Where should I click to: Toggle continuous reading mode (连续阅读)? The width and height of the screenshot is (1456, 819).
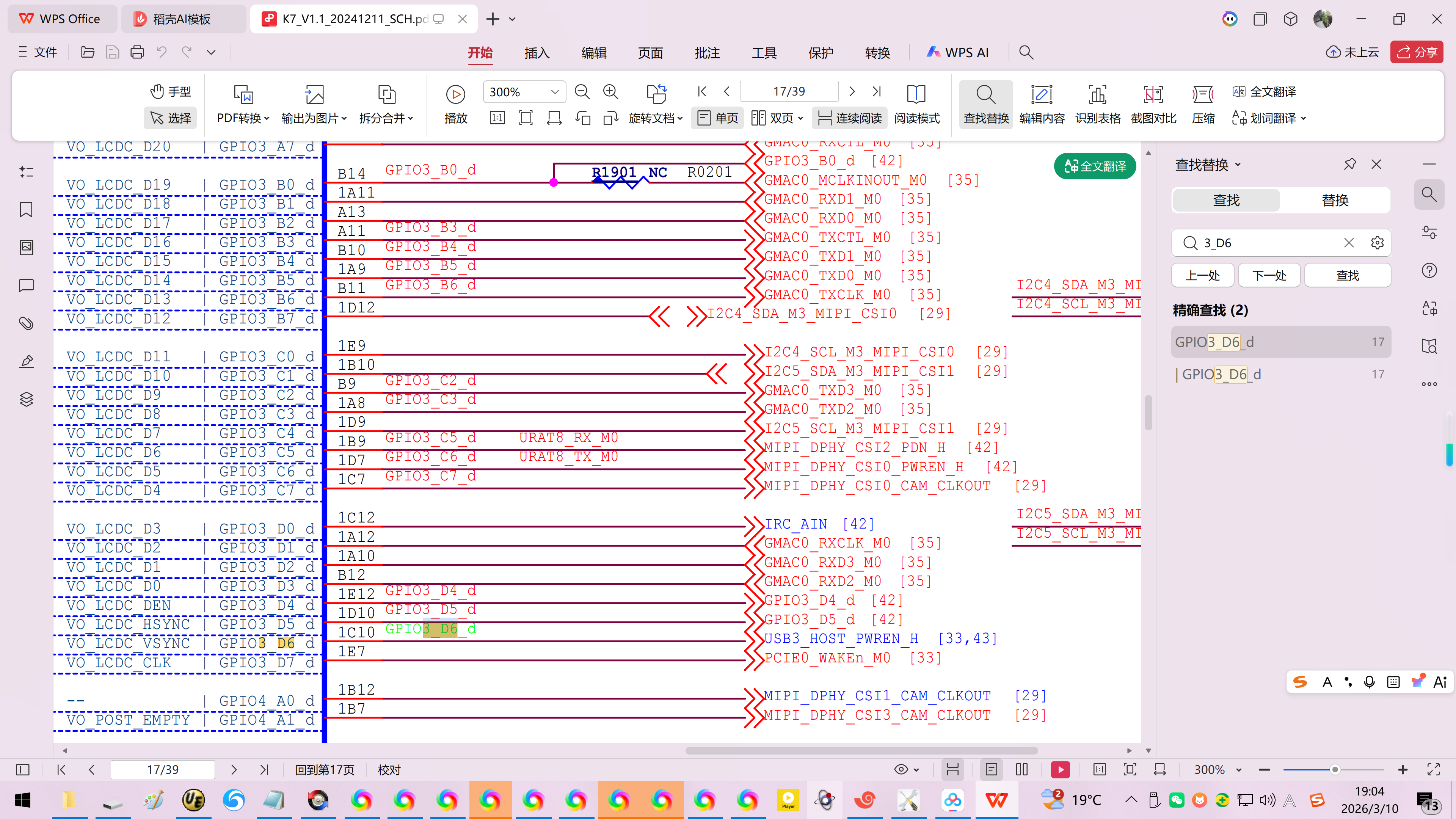849,118
